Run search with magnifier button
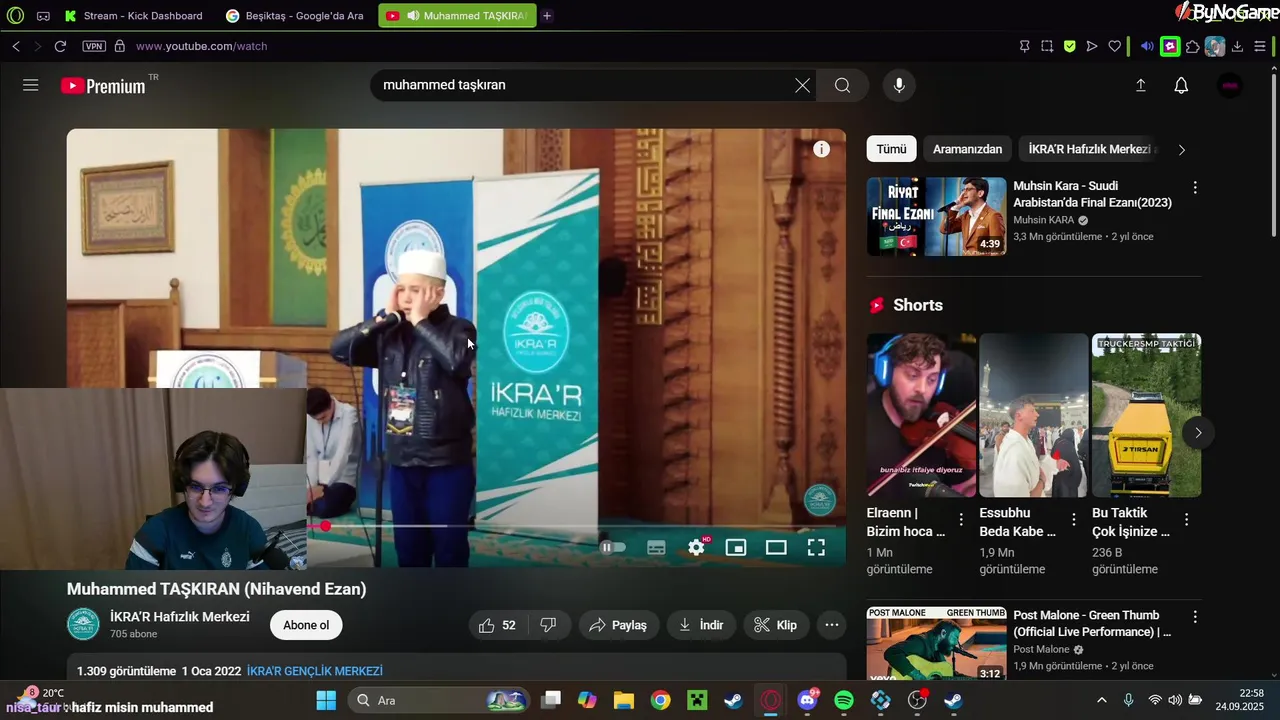The height and width of the screenshot is (720, 1280). click(x=842, y=85)
